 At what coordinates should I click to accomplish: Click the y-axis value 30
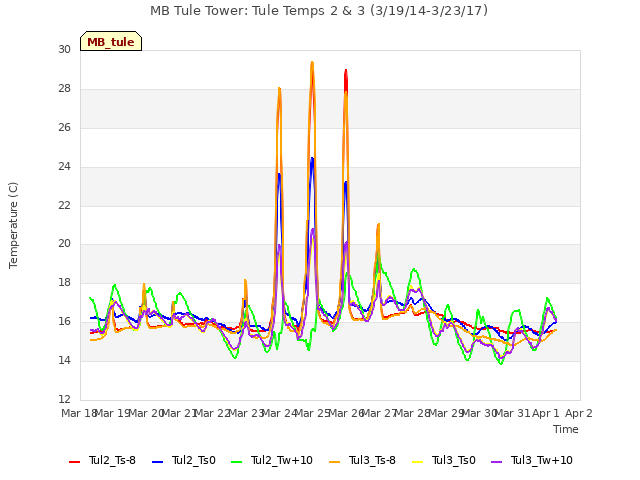coord(64,49)
